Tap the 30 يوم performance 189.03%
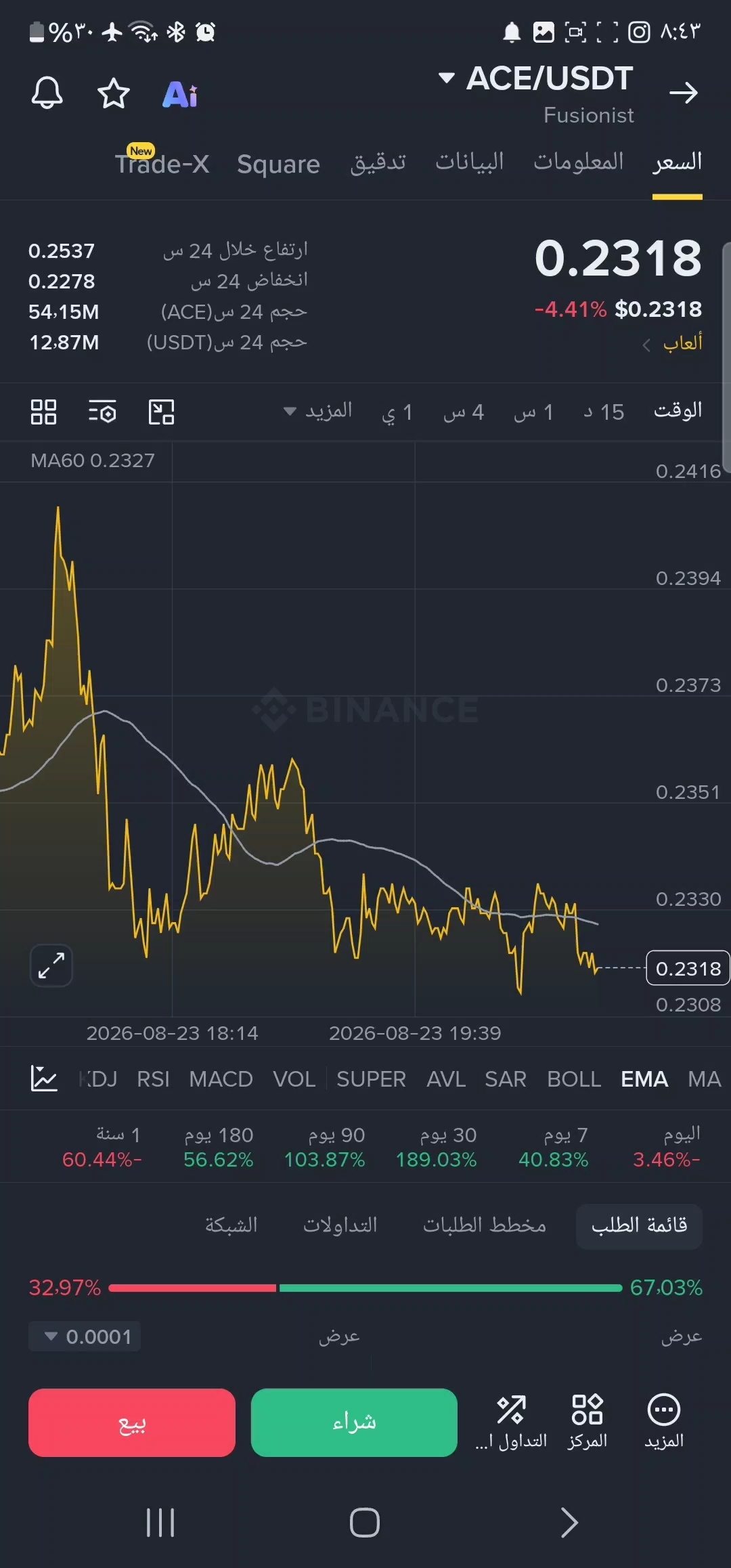The height and width of the screenshot is (1568, 731). click(x=437, y=1146)
